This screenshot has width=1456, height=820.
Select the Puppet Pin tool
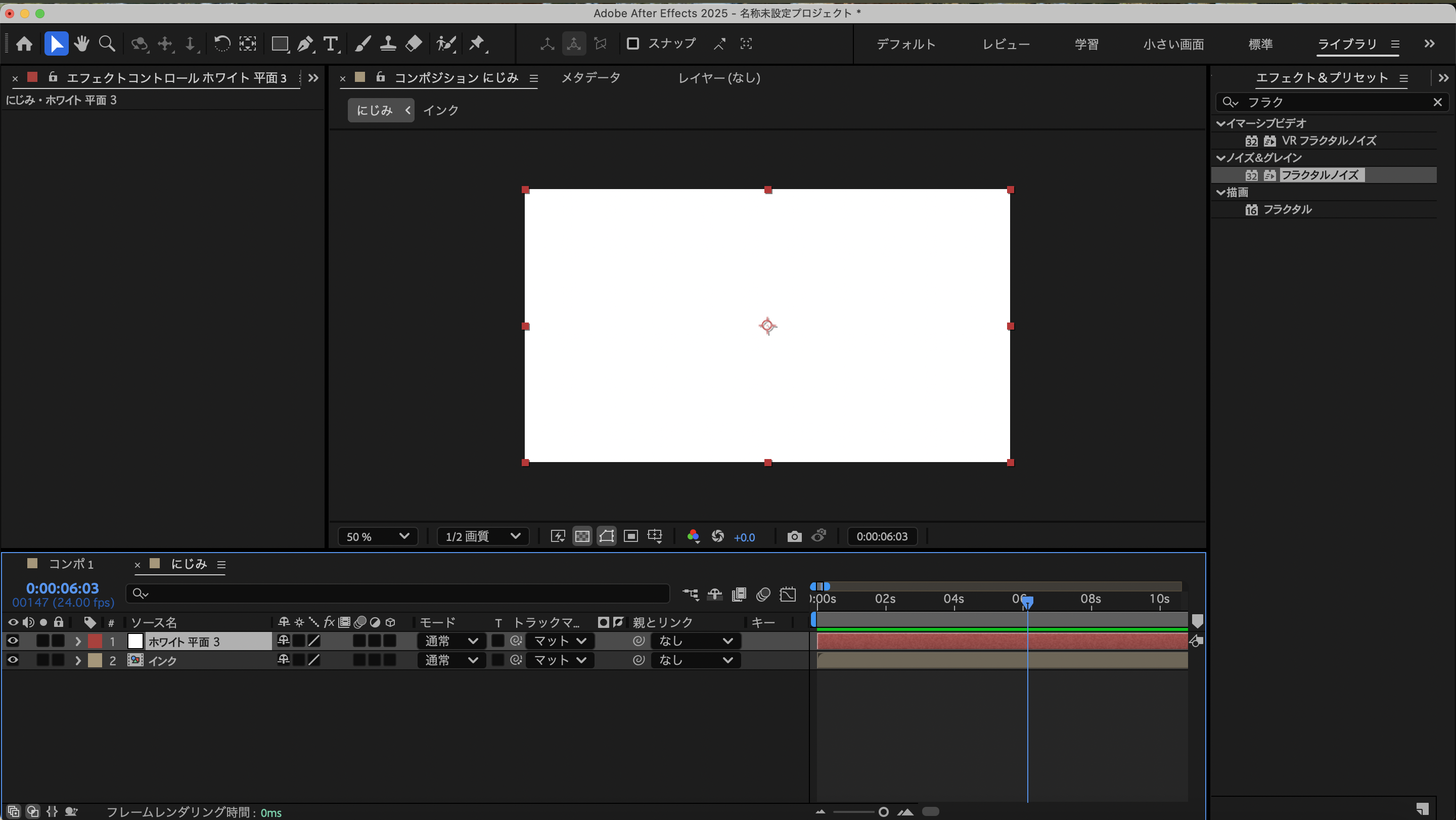[476, 43]
